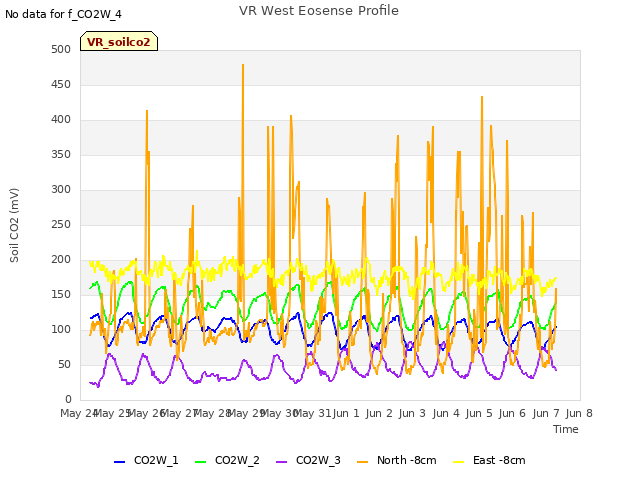Click the orange spike near 415 on May 26

click(x=147, y=111)
